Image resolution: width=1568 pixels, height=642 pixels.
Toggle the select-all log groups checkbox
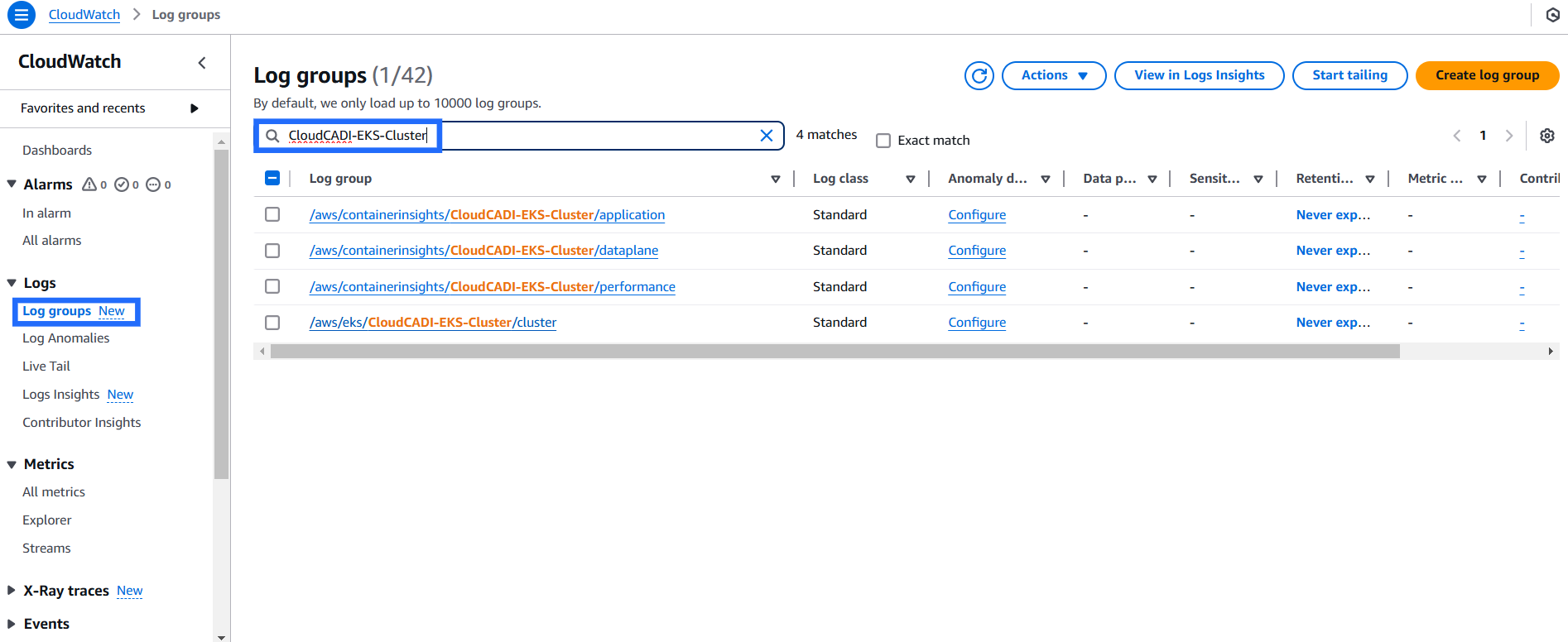pos(272,179)
